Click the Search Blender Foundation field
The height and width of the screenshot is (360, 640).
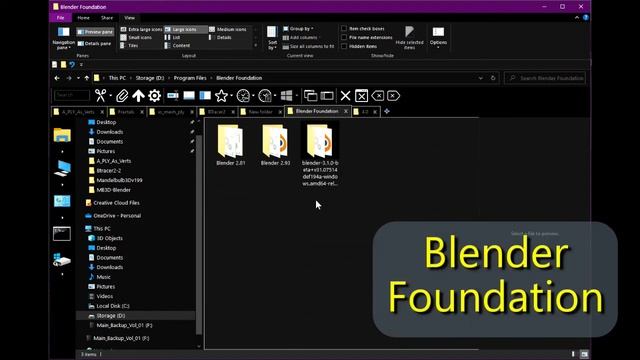(x=545, y=78)
